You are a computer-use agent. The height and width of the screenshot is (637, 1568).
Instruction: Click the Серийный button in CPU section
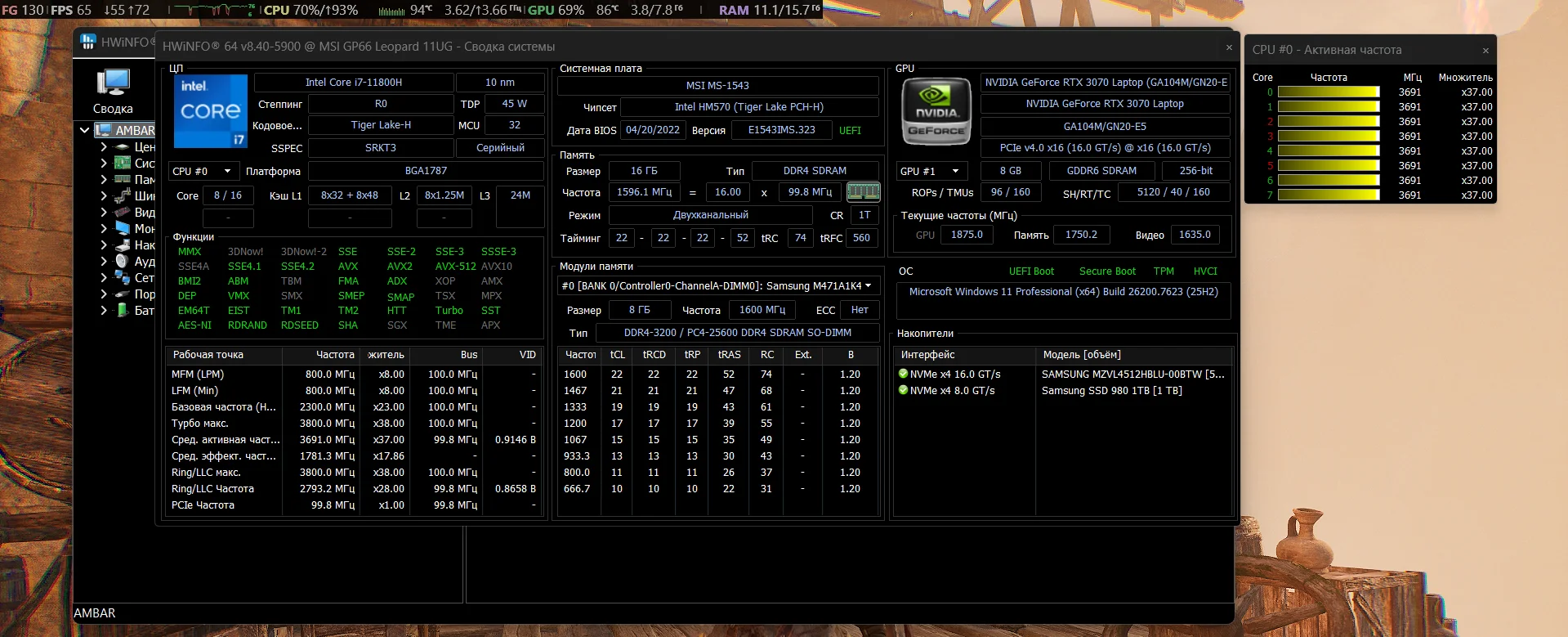499,148
